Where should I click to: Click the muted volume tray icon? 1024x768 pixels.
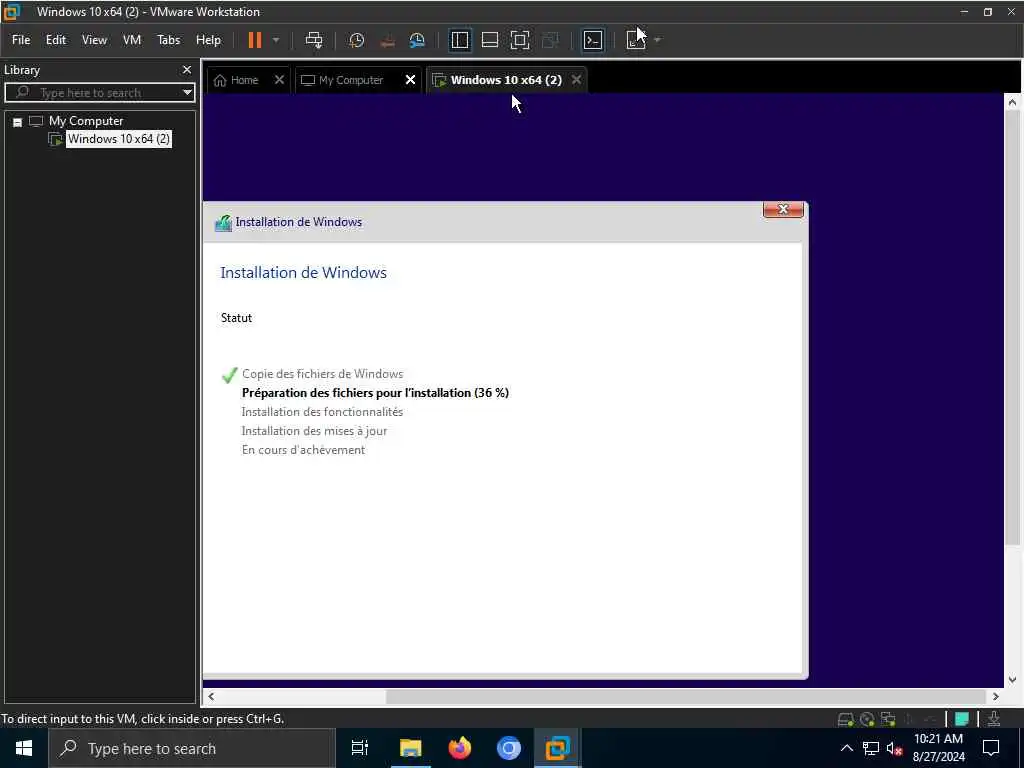(895, 748)
